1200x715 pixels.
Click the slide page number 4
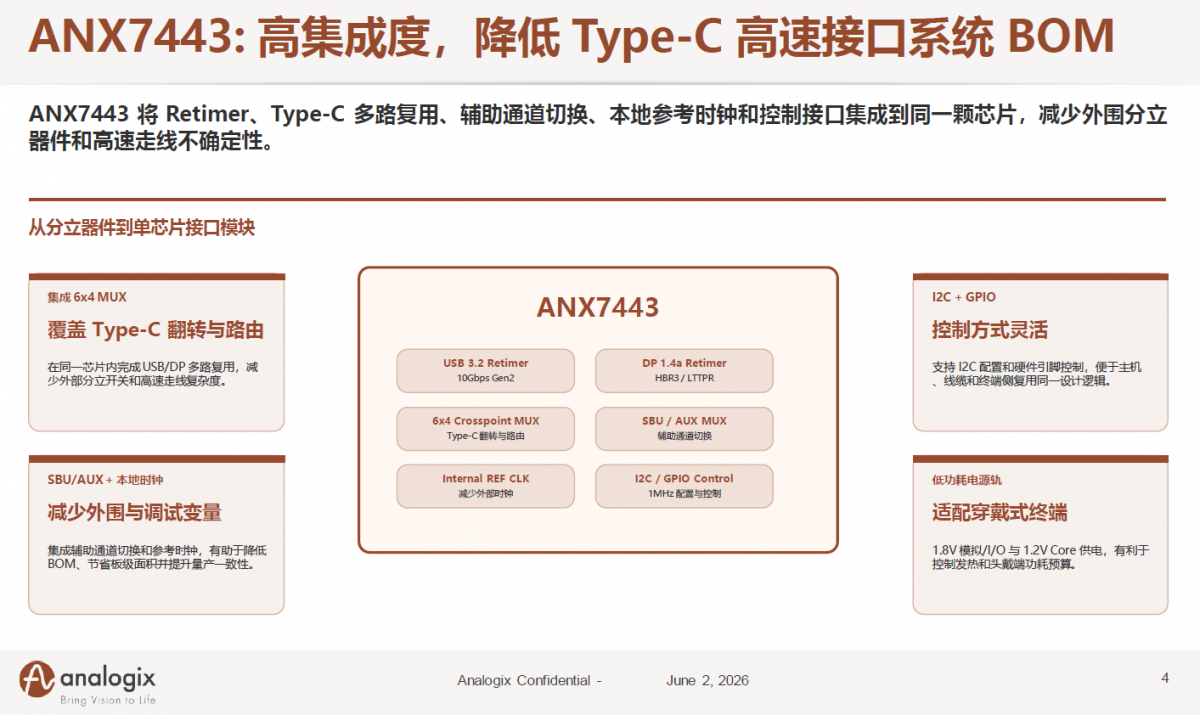[x=1165, y=678]
